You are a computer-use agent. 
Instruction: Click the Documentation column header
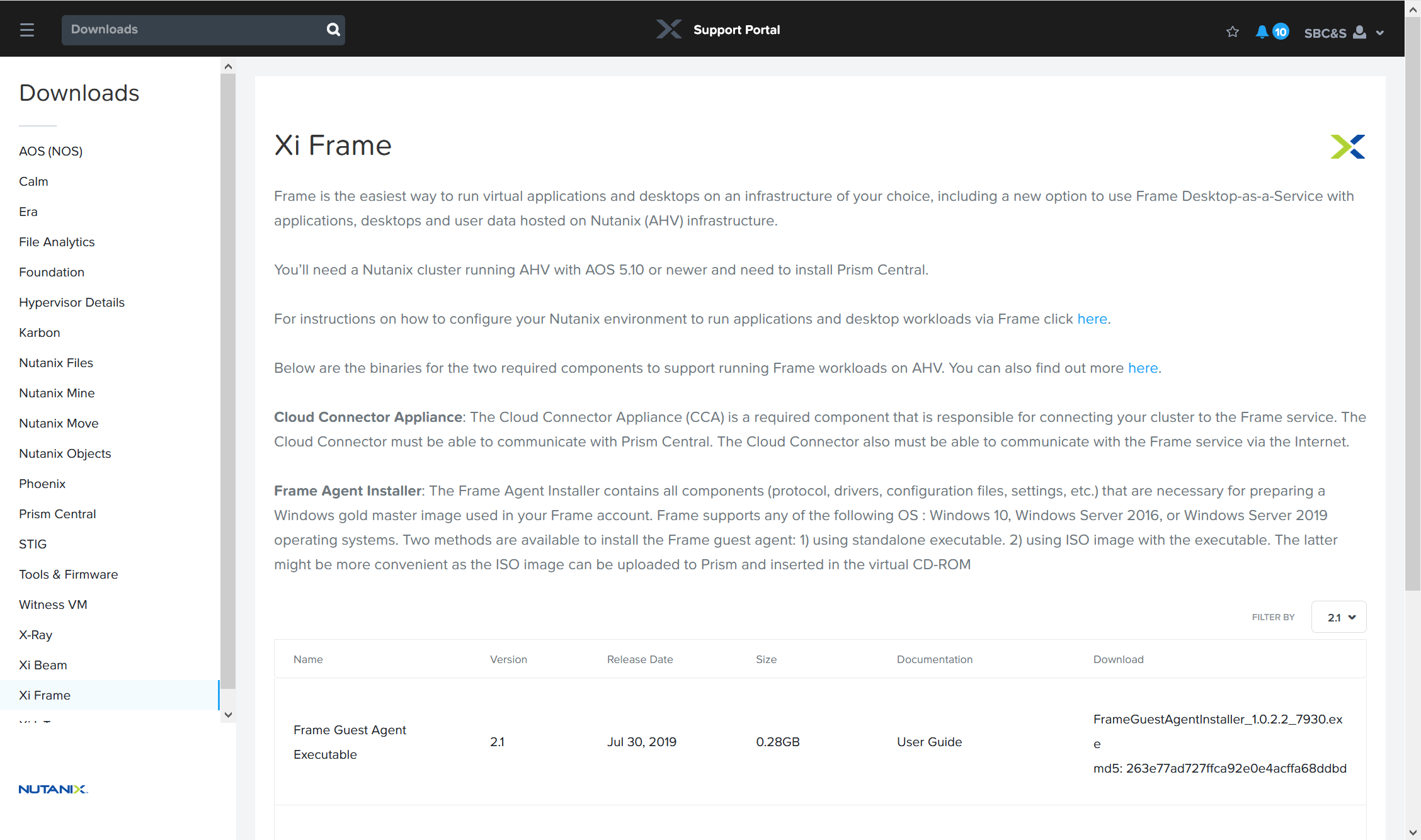pos(935,659)
